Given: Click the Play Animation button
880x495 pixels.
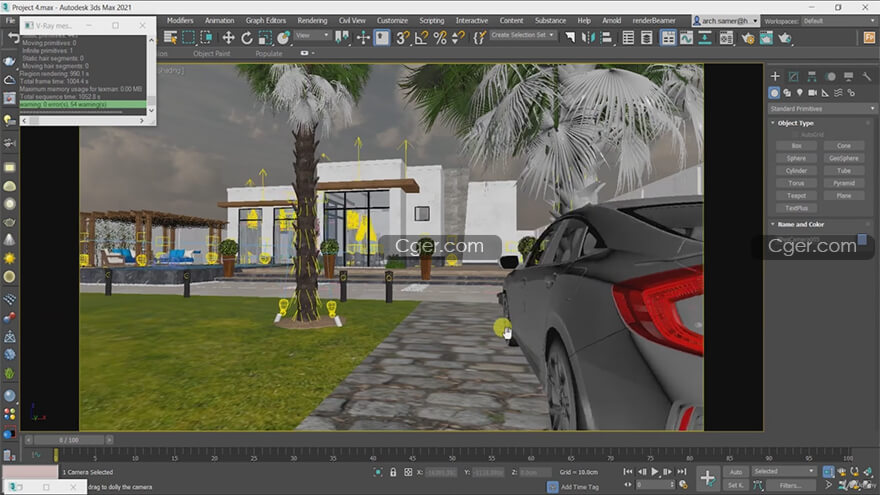Looking at the screenshot, I should click(654, 472).
